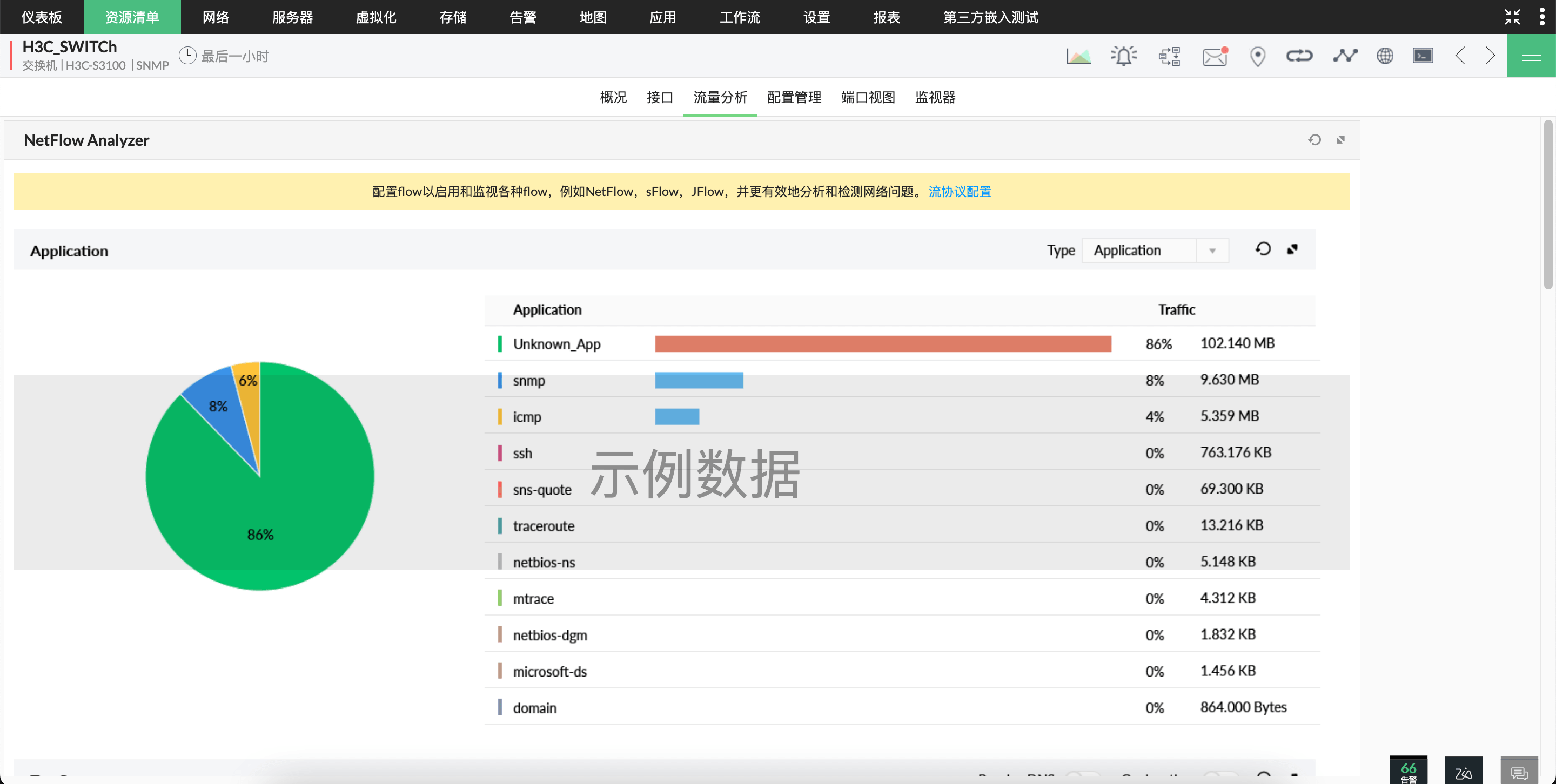Click the trace route line-graph icon
Viewport: 1556px width, 784px height.
1345,56
